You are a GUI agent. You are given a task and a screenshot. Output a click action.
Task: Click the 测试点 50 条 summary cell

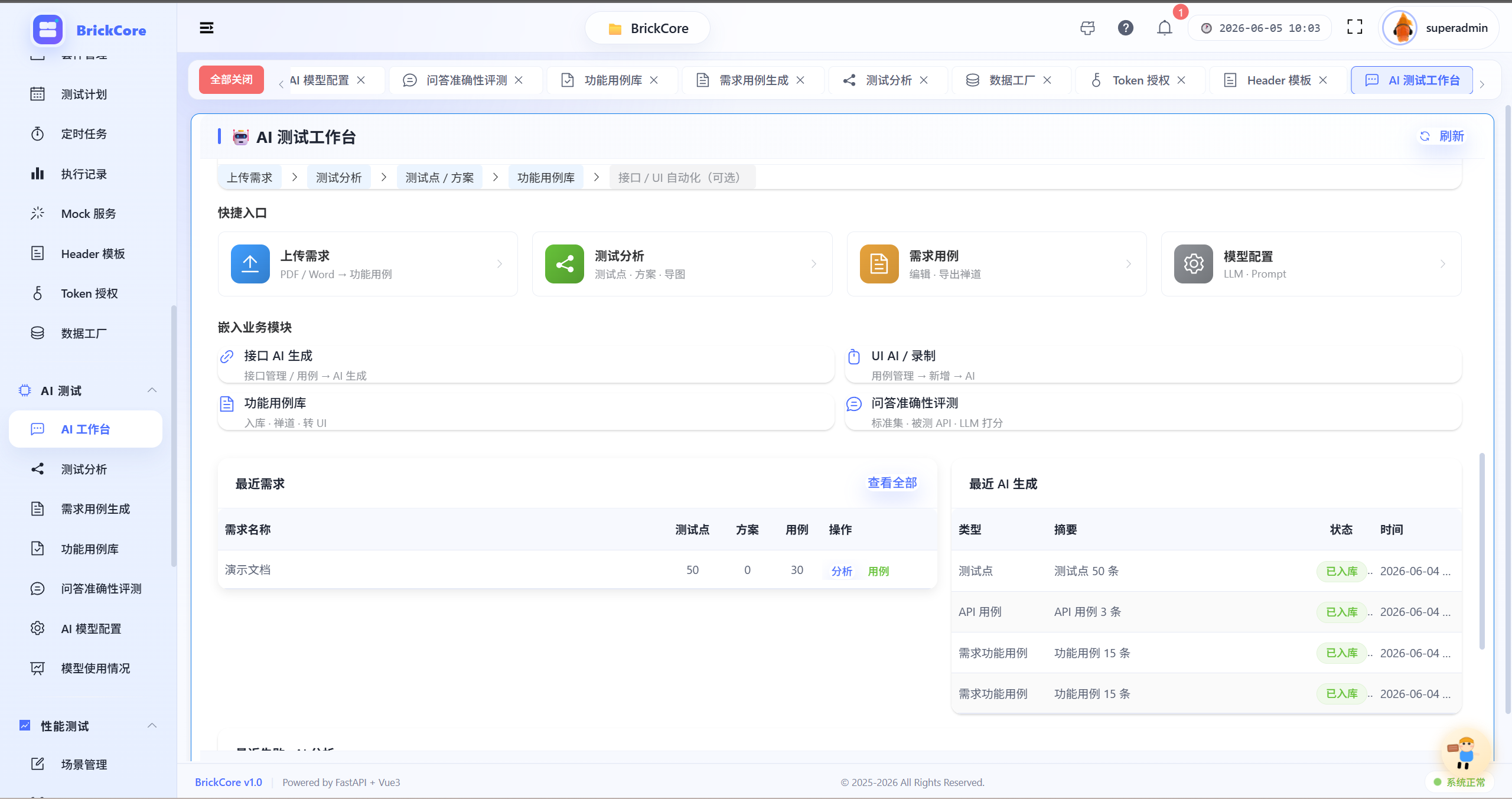(x=1086, y=571)
